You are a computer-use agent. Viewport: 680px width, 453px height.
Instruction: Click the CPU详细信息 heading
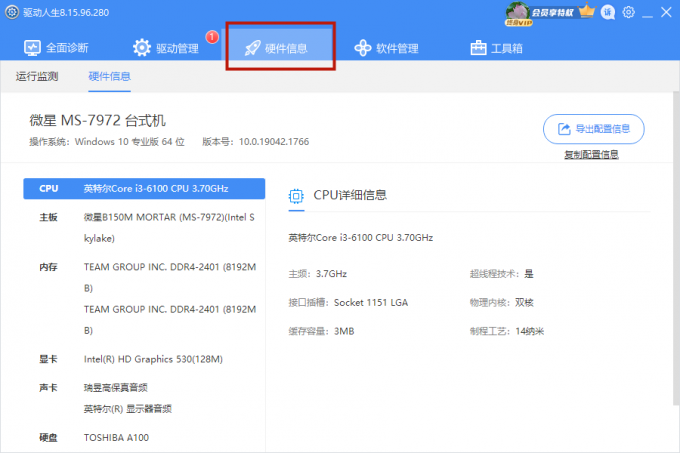350,195
